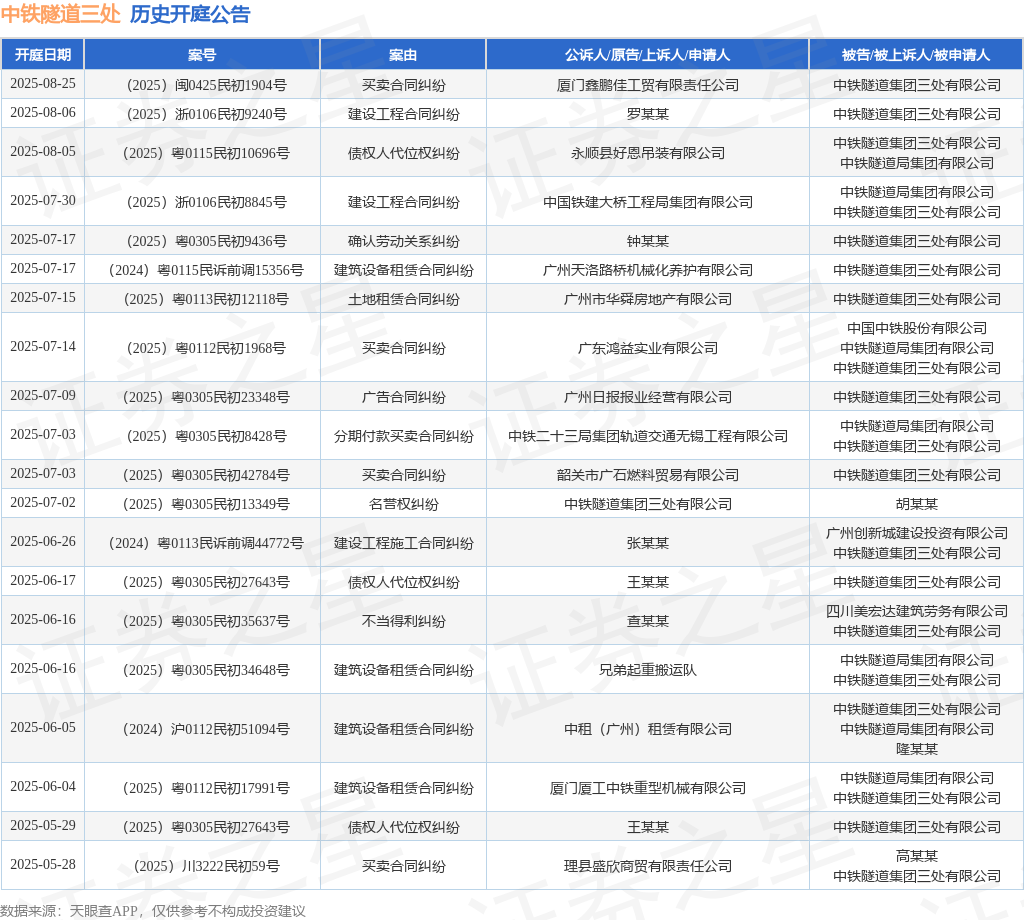Select the date cell 2025-05-28
1024x920 pixels.
coord(43,864)
